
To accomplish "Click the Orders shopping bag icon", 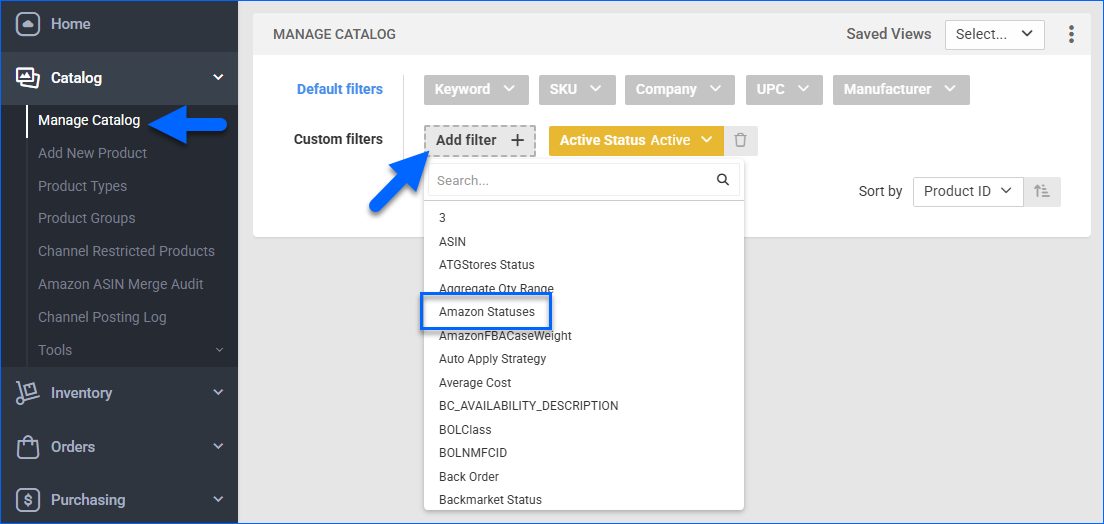I will pos(28,447).
